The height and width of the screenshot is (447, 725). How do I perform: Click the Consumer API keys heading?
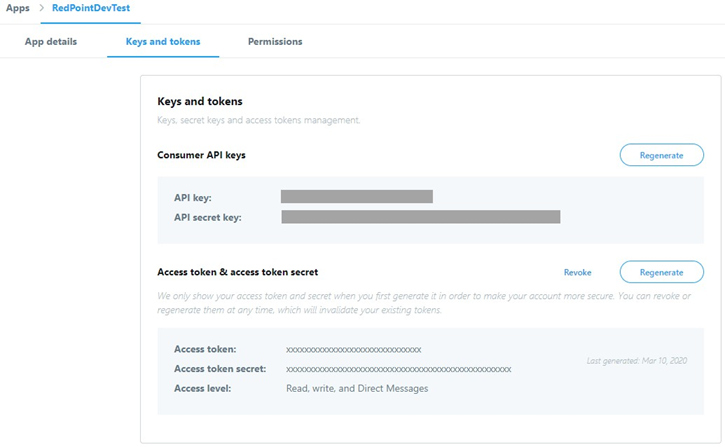coord(201,155)
